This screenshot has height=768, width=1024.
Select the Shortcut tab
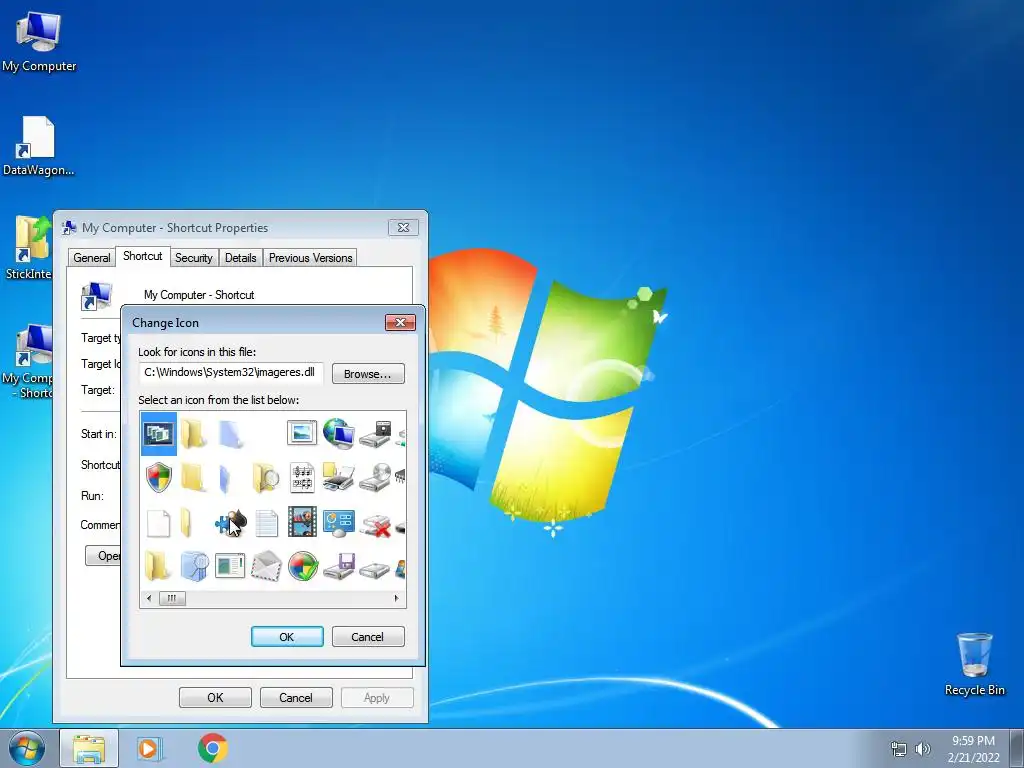click(142, 256)
